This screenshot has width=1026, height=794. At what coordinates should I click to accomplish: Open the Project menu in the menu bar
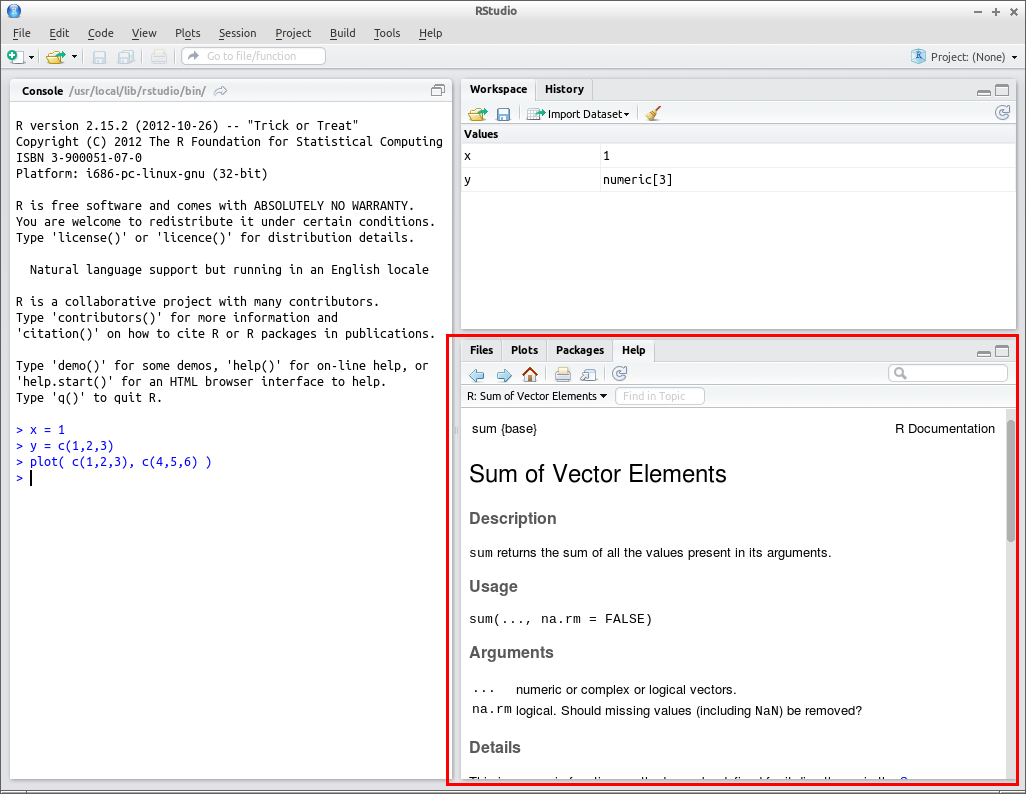(x=293, y=33)
